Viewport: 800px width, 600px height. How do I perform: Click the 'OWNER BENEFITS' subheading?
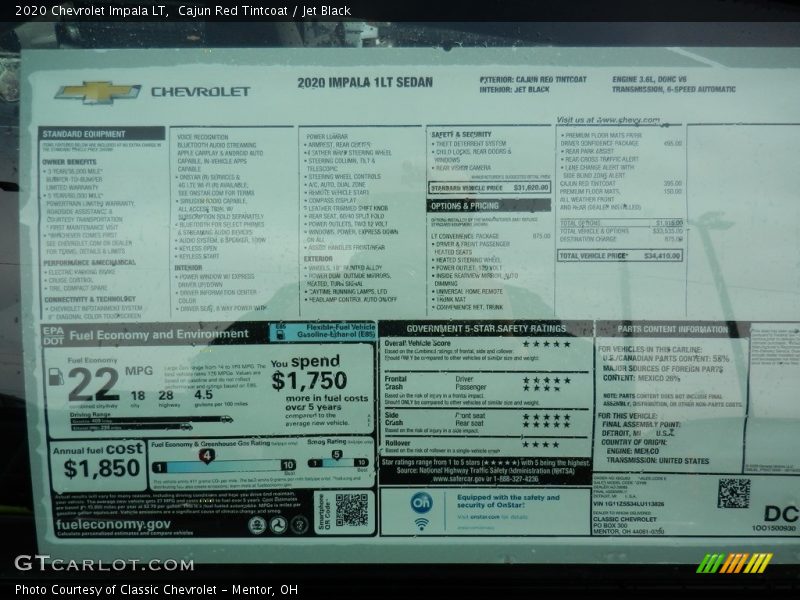(69, 162)
